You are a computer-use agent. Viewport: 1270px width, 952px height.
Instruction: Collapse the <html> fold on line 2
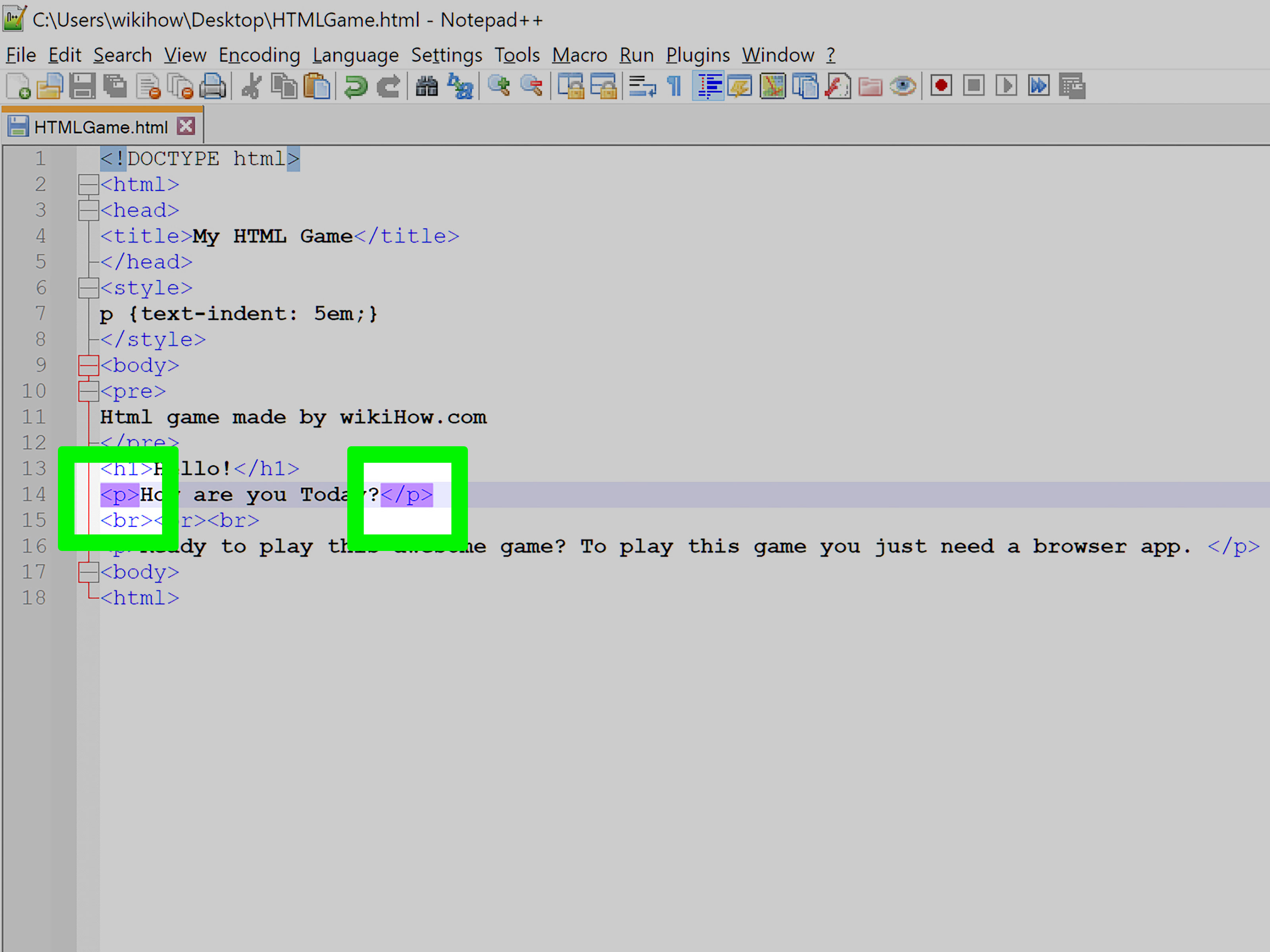(x=89, y=185)
